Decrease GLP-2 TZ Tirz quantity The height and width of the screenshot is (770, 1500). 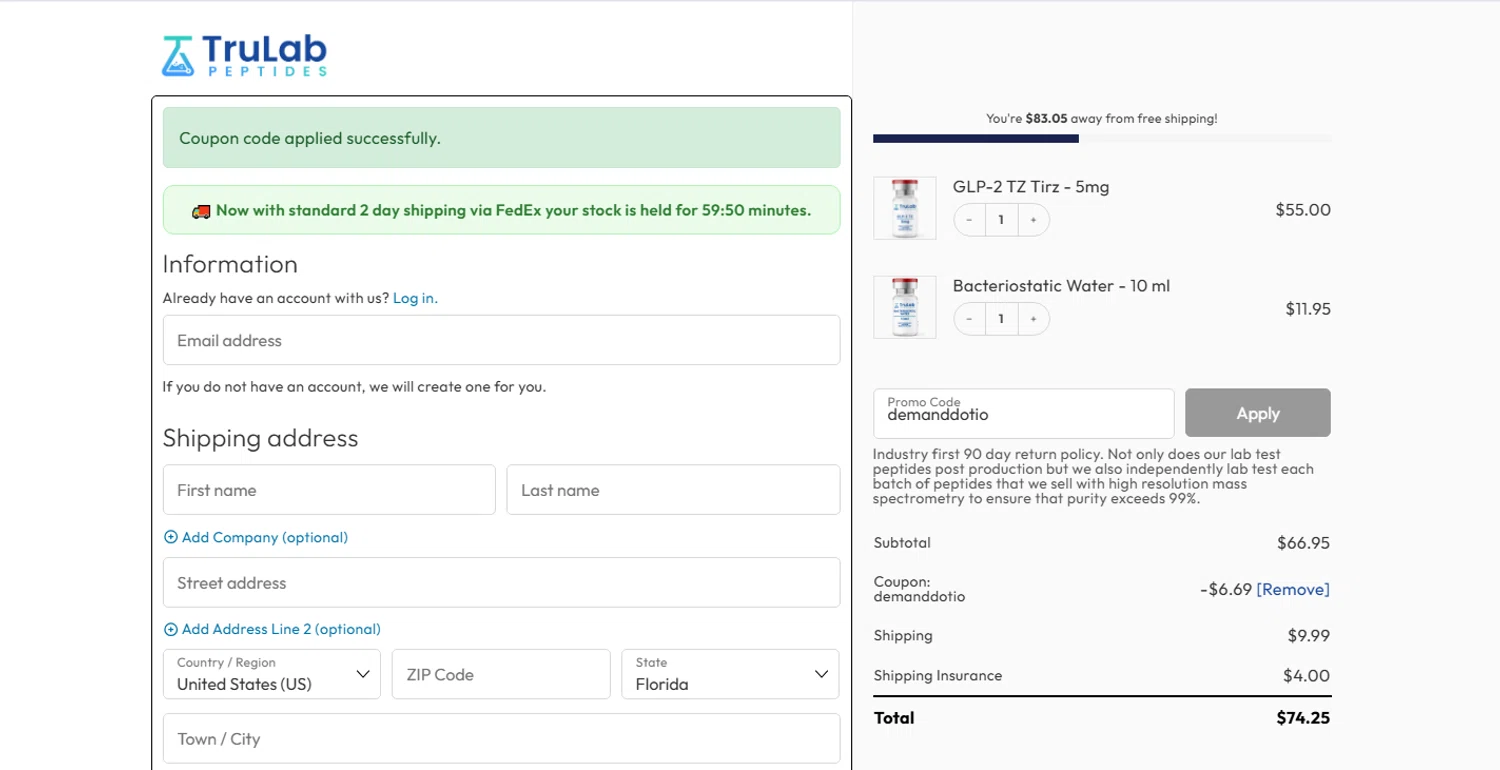pyautogui.click(x=969, y=220)
